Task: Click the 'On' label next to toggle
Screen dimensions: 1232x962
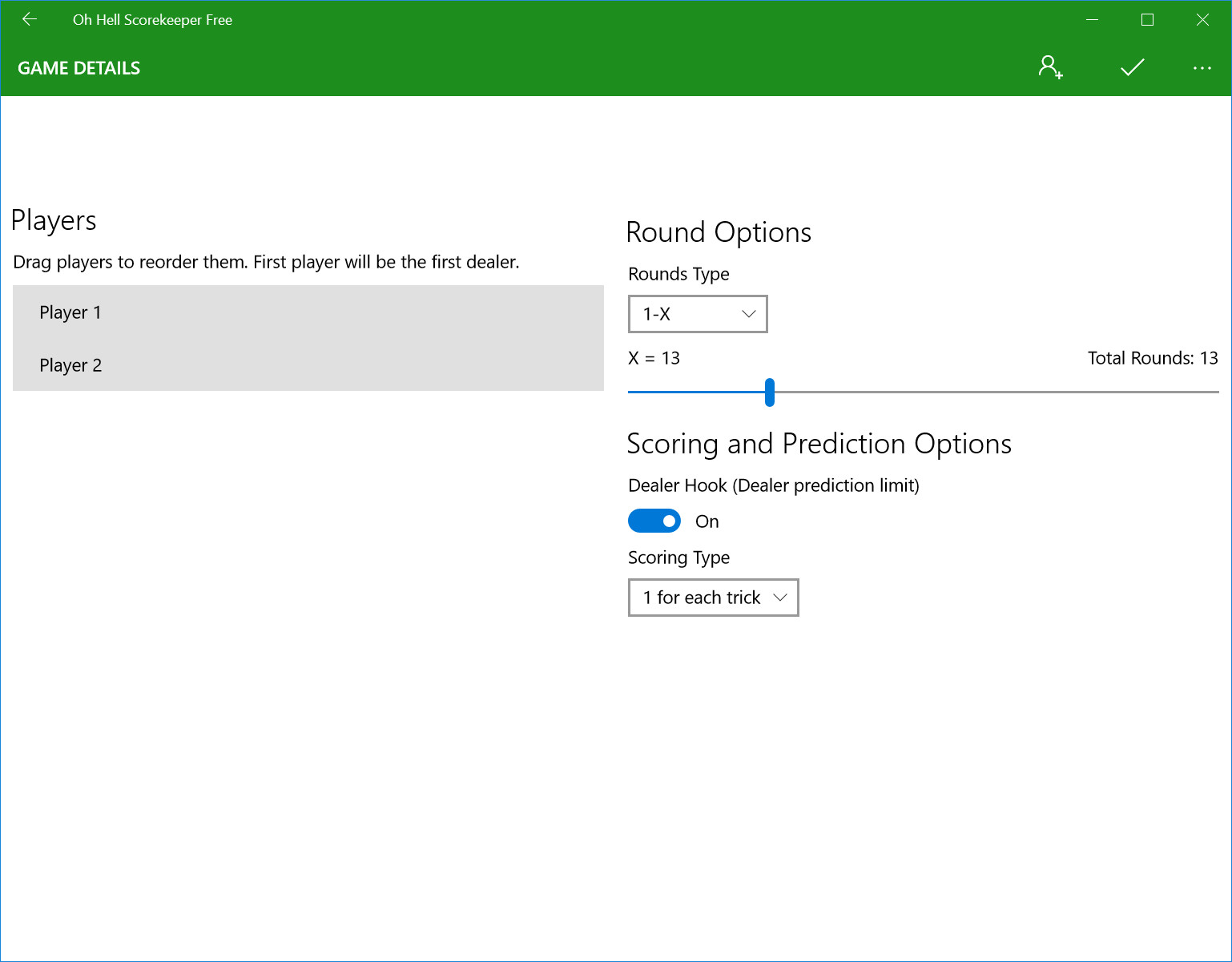Action: [x=707, y=521]
